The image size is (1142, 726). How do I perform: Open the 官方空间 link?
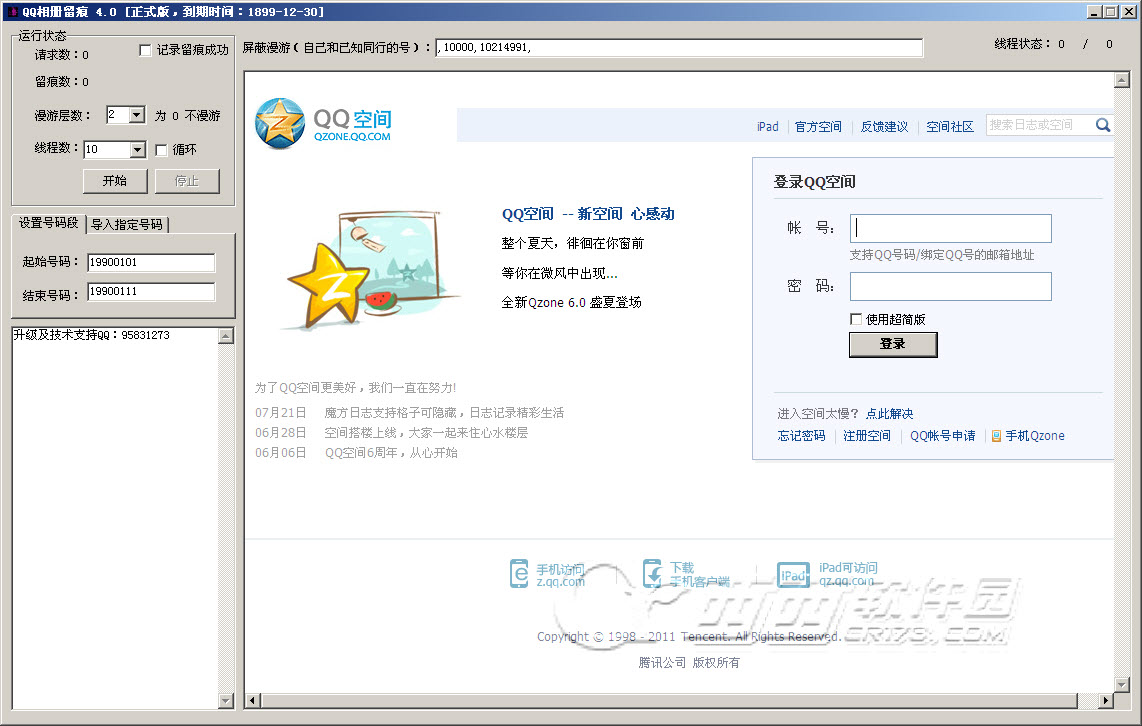pyautogui.click(x=818, y=127)
